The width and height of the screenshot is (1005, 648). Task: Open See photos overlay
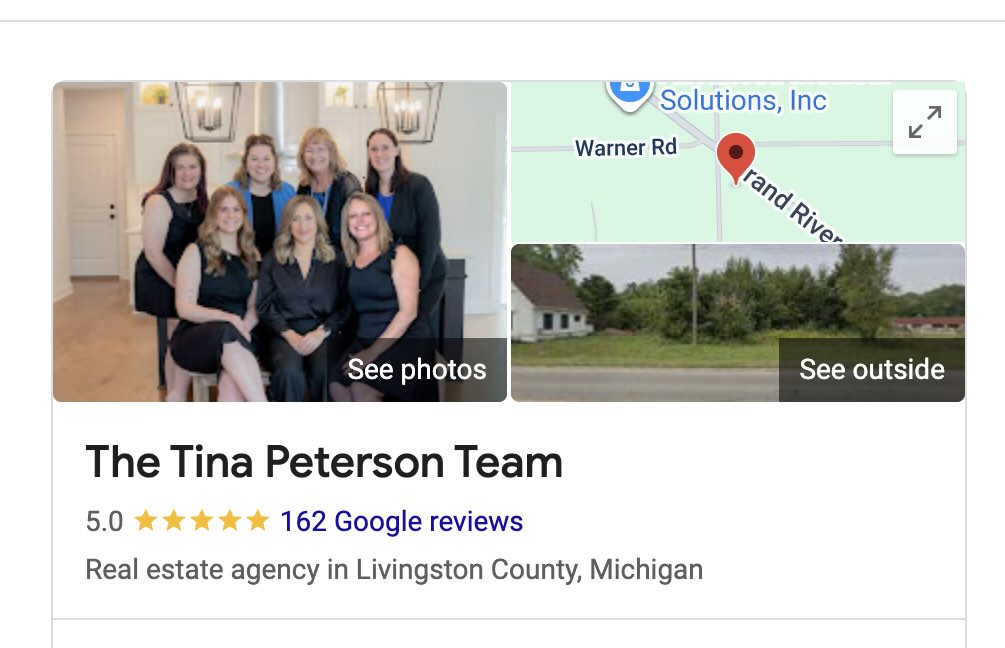(x=417, y=369)
